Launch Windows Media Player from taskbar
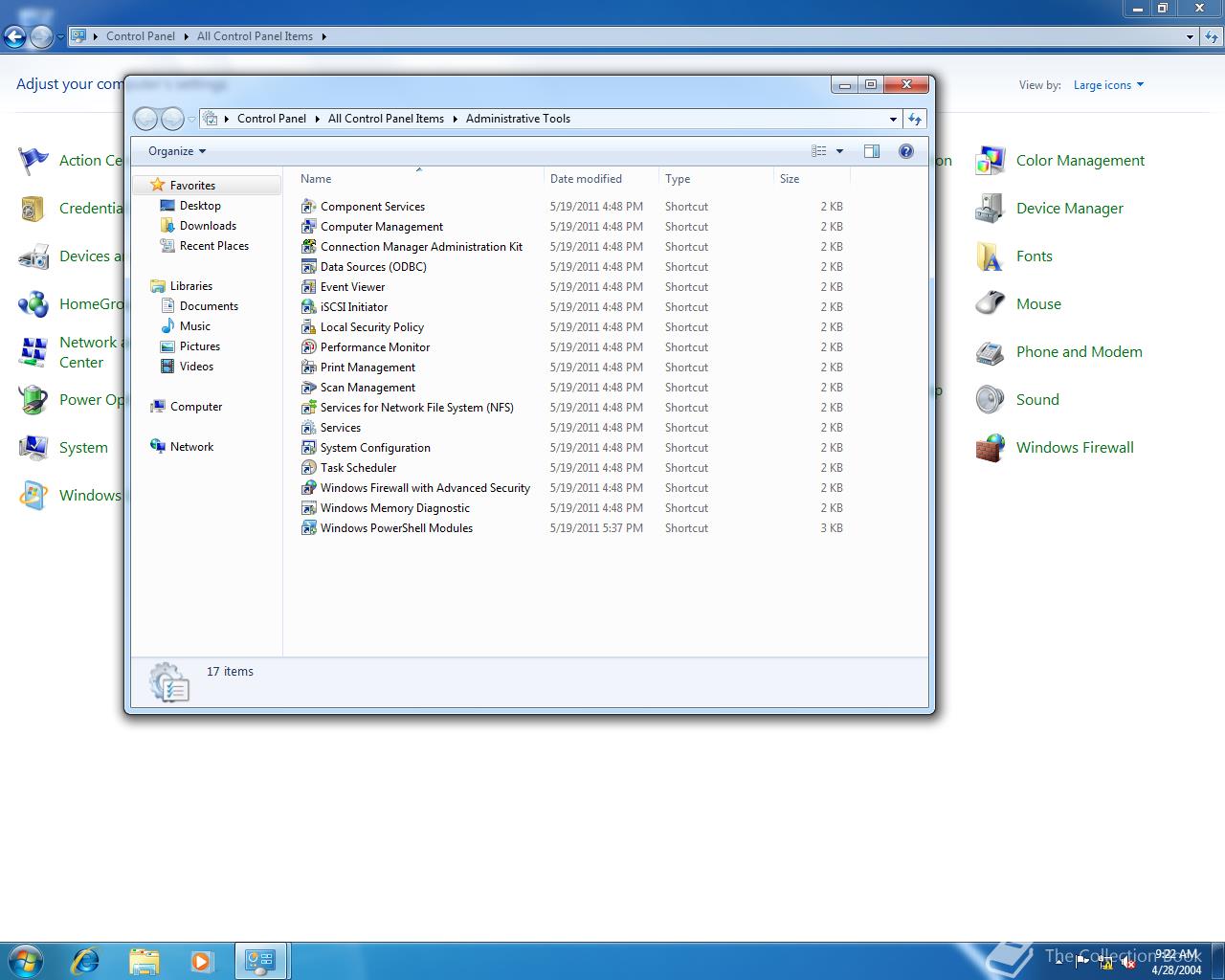Screen dimensions: 1225x980 click(202, 961)
